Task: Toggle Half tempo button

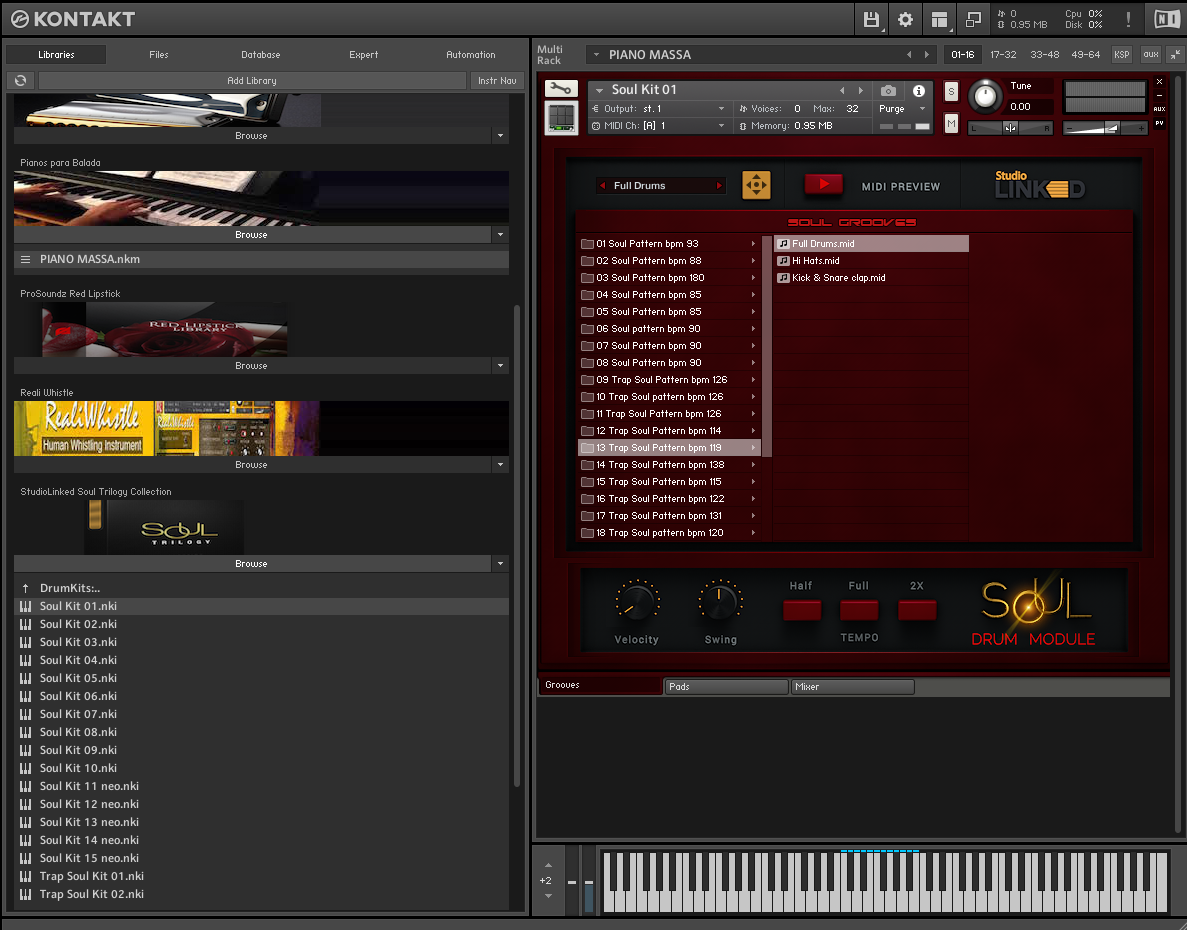Action: click(x=802, y=610)
